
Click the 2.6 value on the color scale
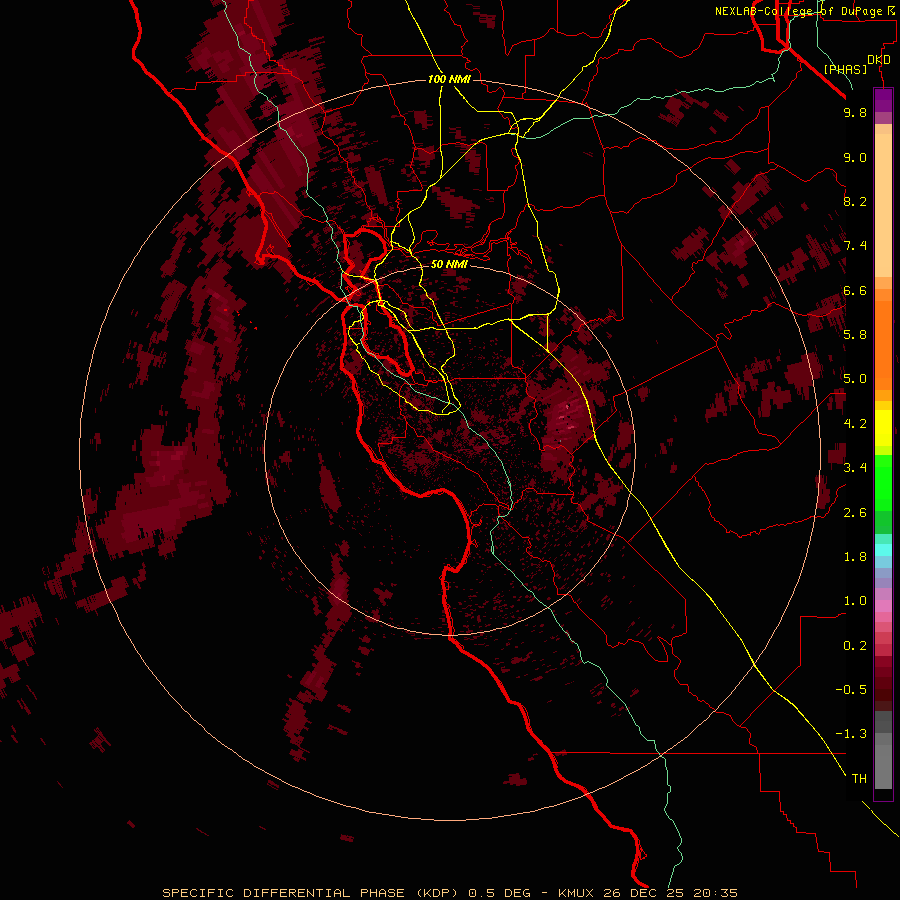(x=855, y=513)
